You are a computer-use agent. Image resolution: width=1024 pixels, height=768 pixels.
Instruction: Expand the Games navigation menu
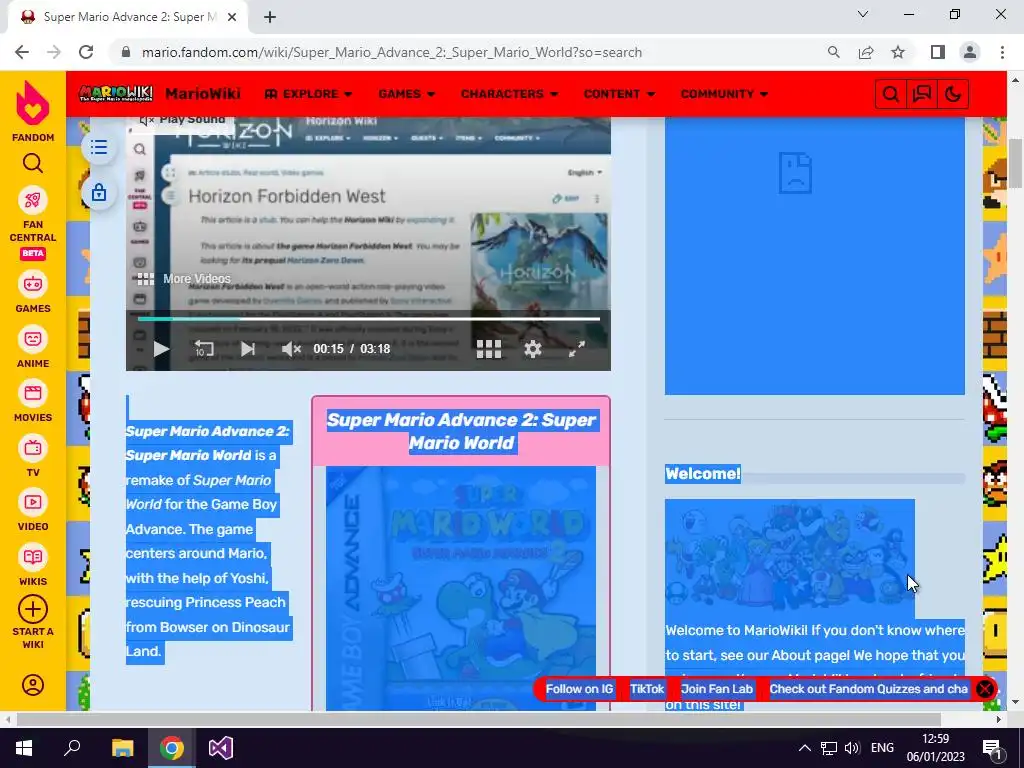406,94
